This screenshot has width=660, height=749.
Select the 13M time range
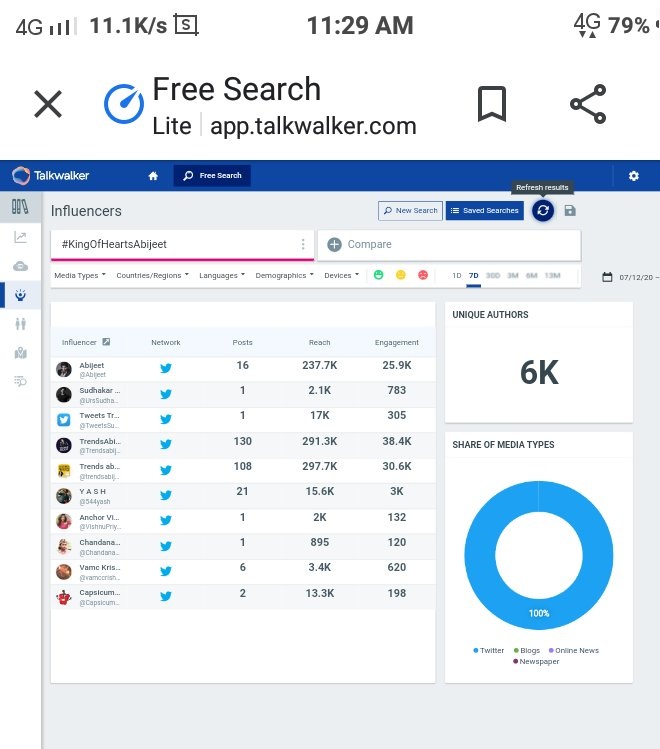click(552, 276)
